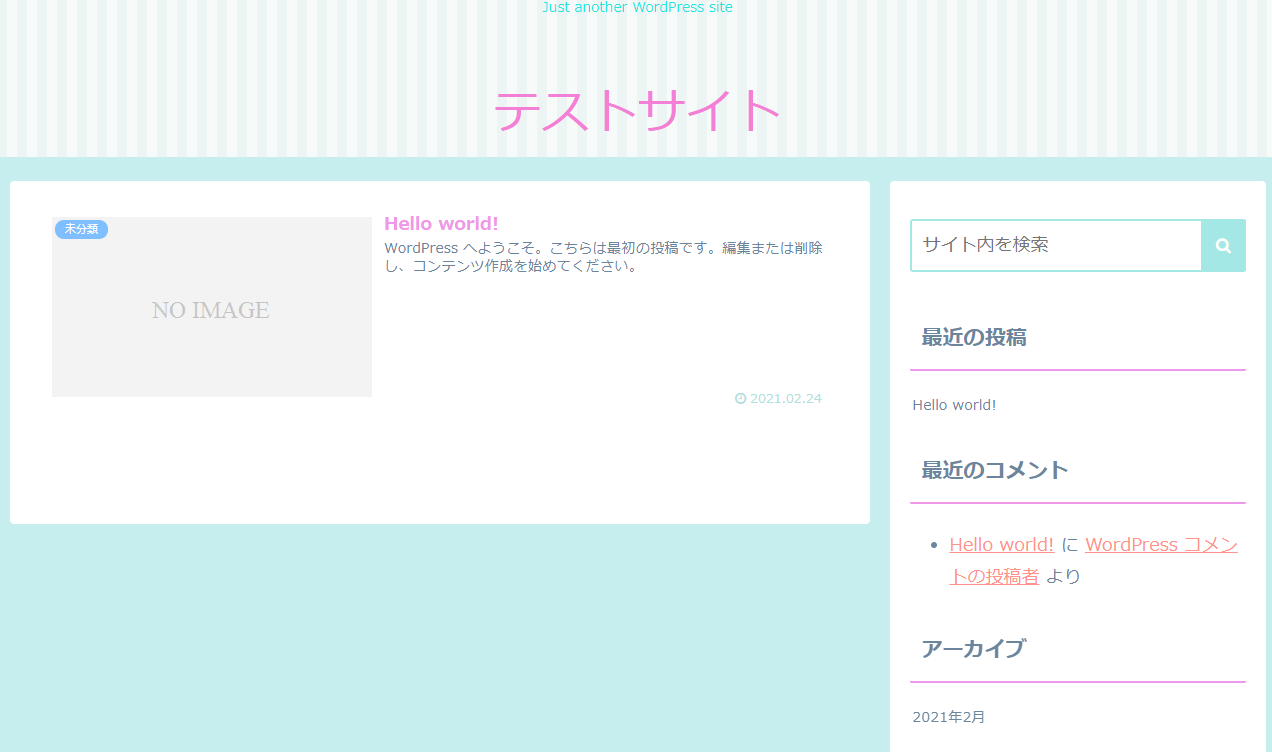Open WordPress コメントの投稿者 commenter link
Viewport: 1272px width, 752px height.
pyautogui.click(x=1094, y=560)
